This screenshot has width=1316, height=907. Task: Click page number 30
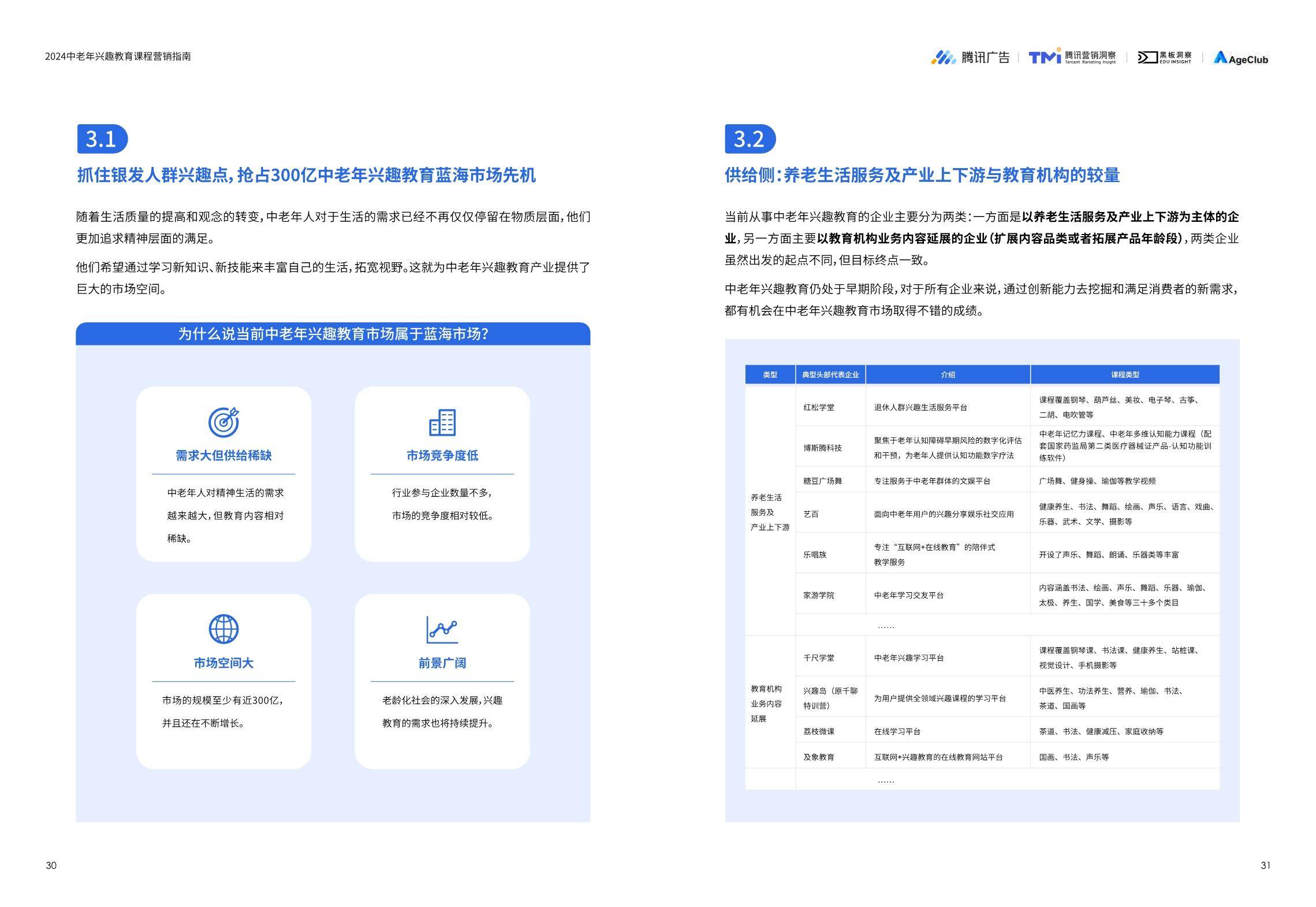click(x=51, y=865)
